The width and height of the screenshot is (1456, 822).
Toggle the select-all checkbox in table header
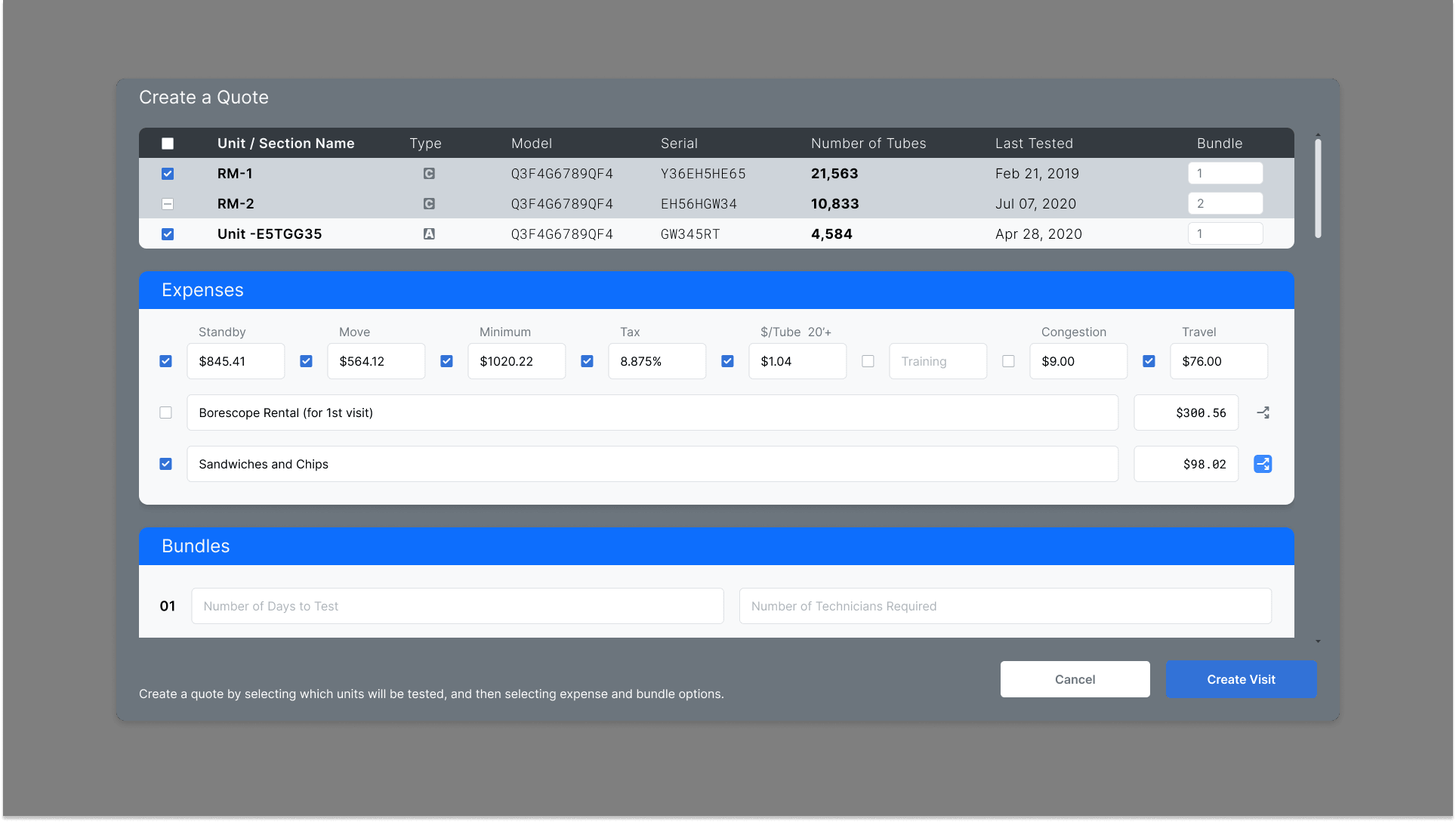(168, 144)
